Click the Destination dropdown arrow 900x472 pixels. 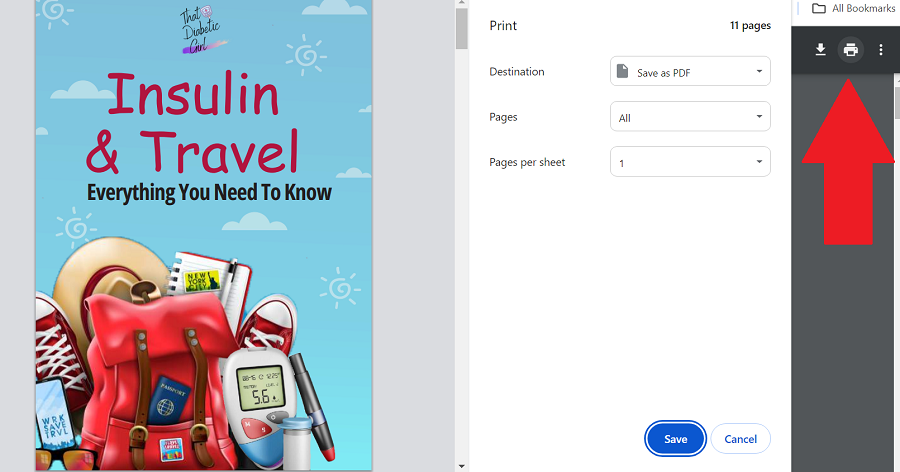[759, 71]
